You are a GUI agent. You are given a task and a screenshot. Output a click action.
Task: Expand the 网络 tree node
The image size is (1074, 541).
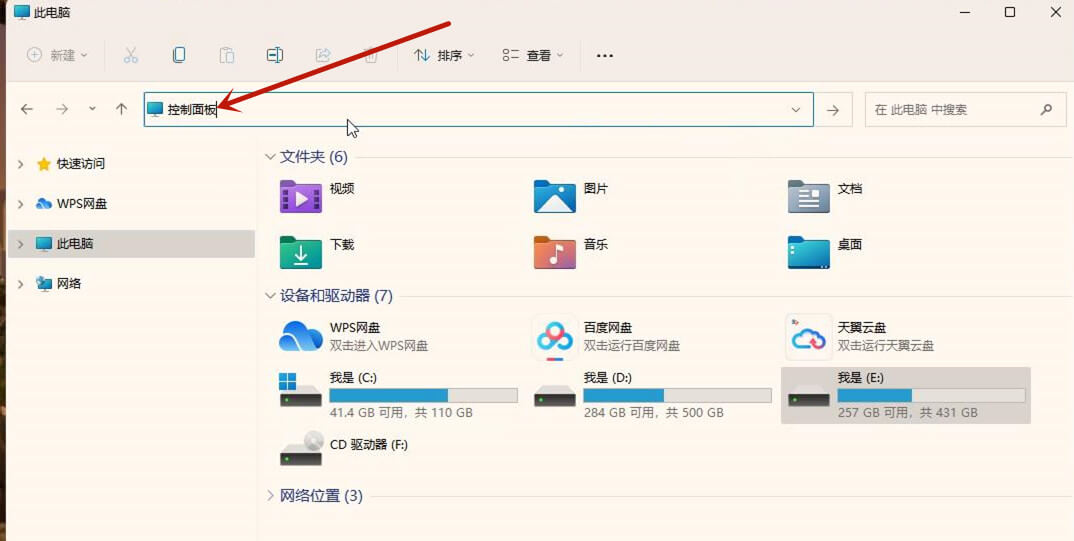click(x=21, y=284)
